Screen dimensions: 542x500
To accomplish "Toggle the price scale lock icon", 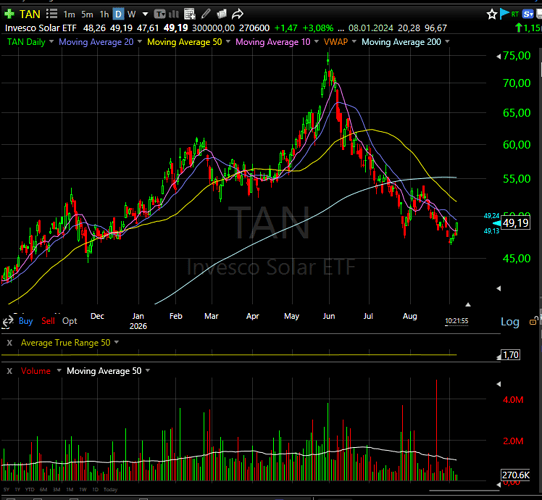I will (533, 321).
